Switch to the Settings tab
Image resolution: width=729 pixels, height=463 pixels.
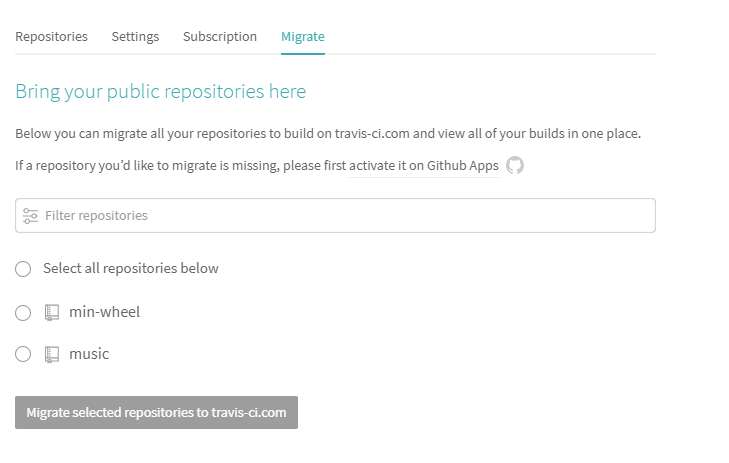[x=135, y=36]
